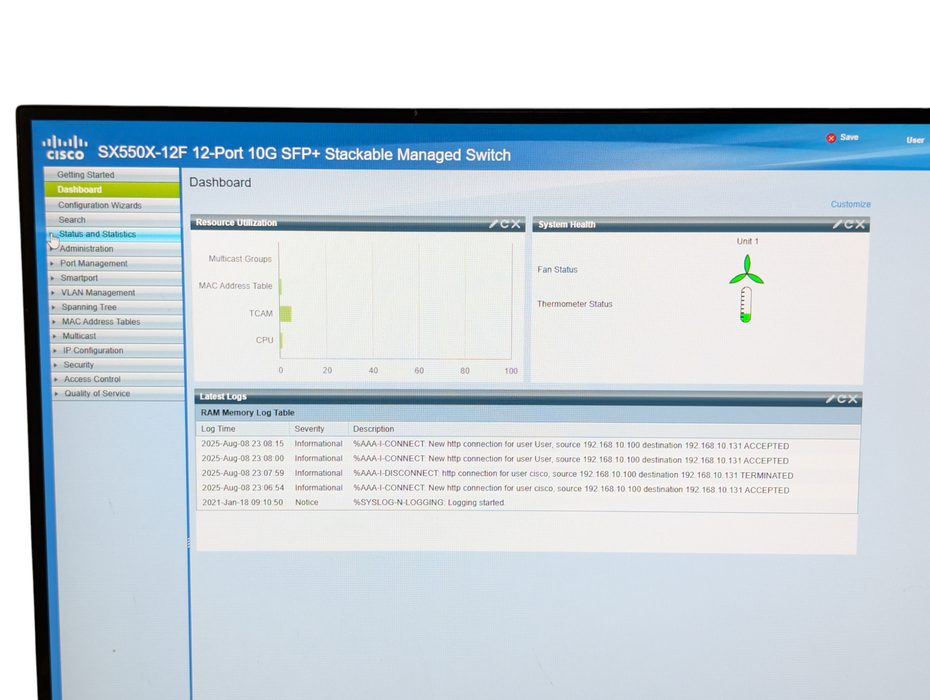
Task: Click the Unit 1 label
Action: [x=747, y=241]
